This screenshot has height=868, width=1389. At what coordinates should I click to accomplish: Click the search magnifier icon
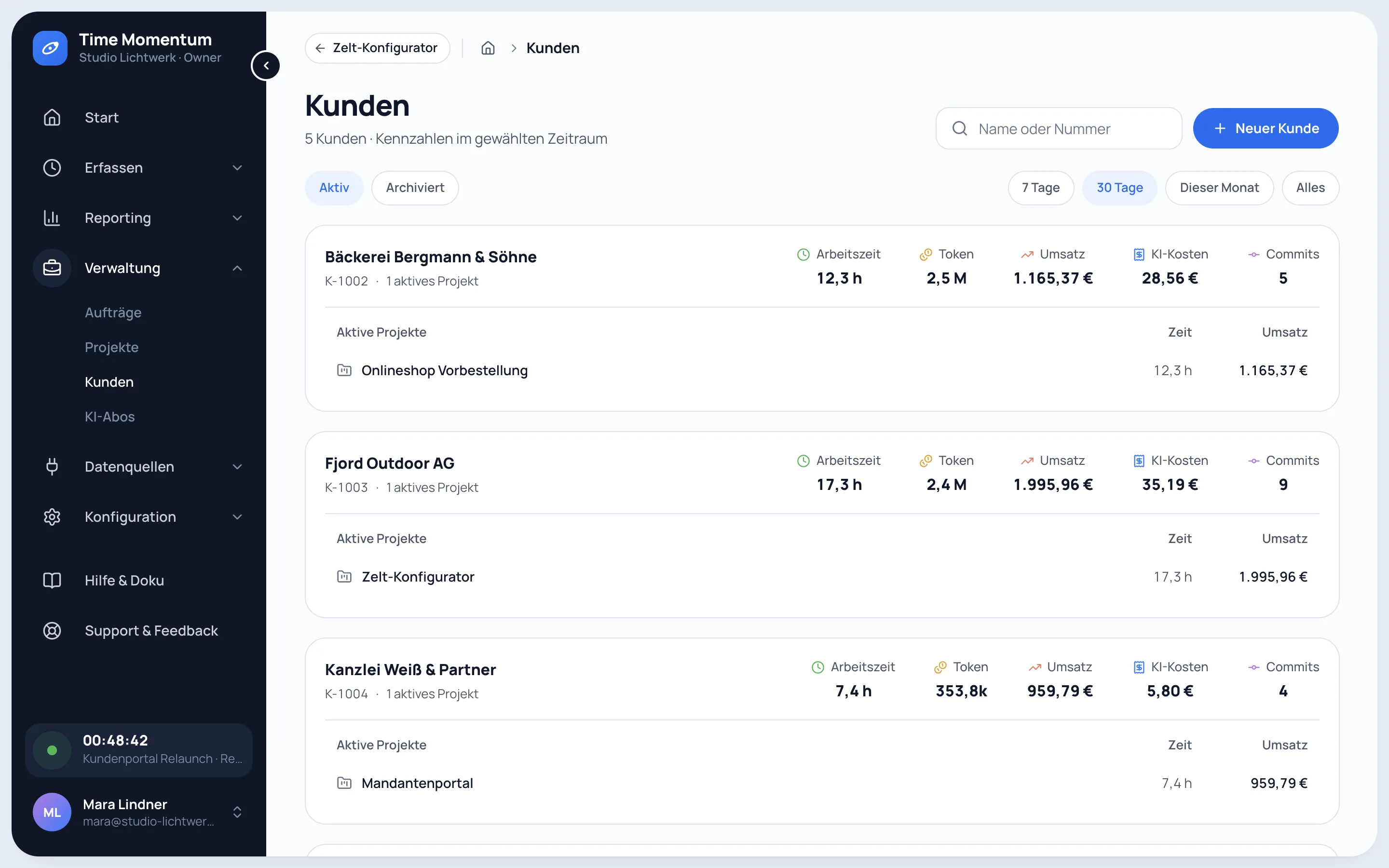tap(960, 128)
